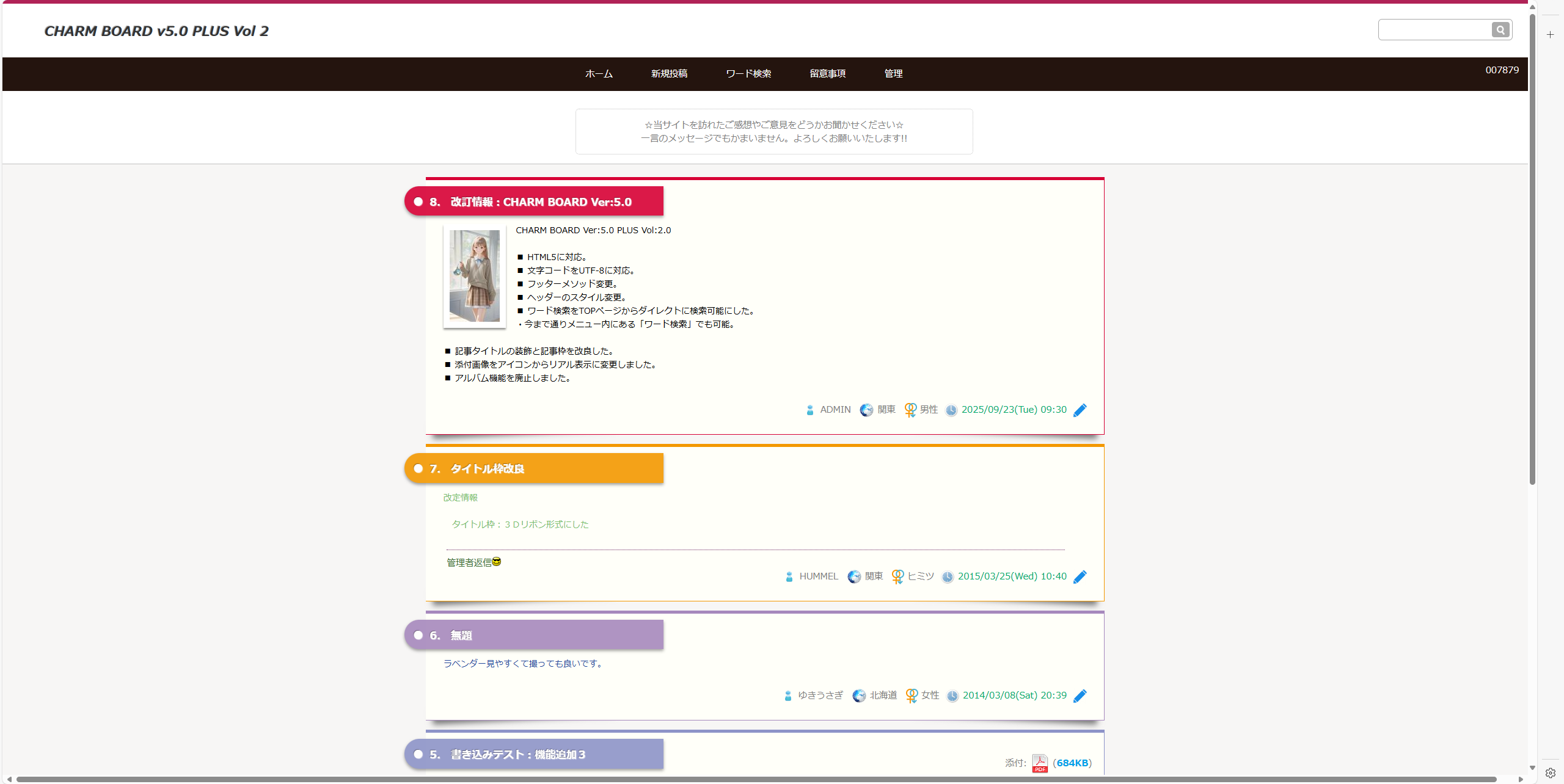Viewport: 1564px width, 784px height.
Task: Select 管理 in the navigation bar
Action: coord(893,74)
